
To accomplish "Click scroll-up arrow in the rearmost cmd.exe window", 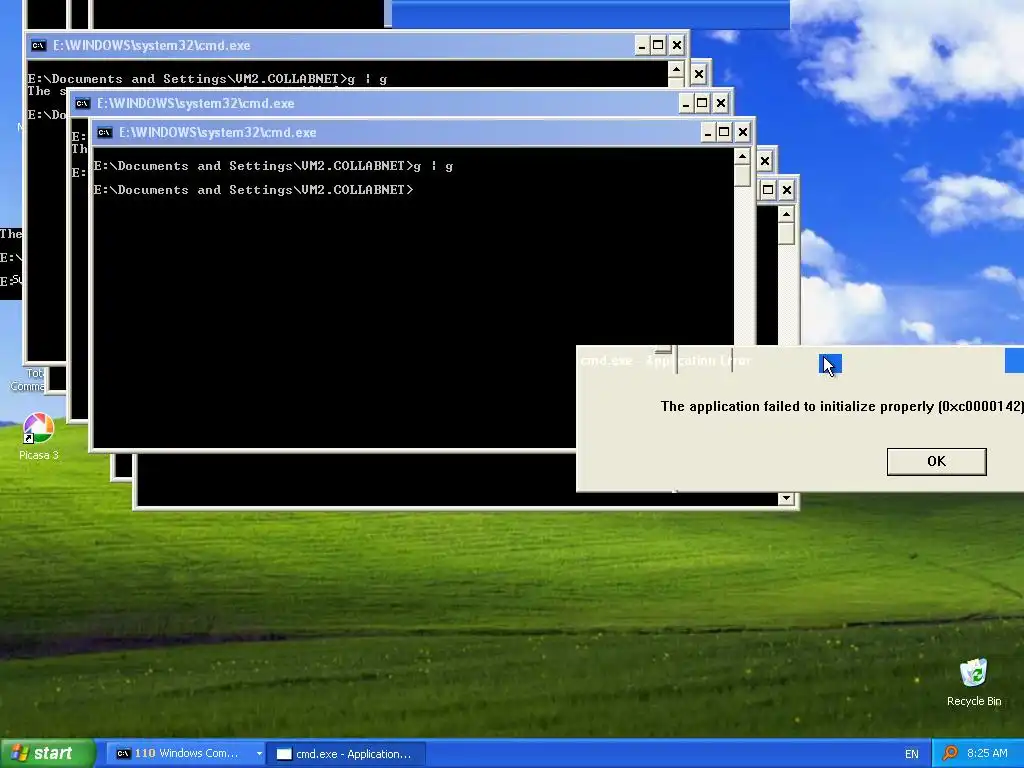I will coord(676,69).
